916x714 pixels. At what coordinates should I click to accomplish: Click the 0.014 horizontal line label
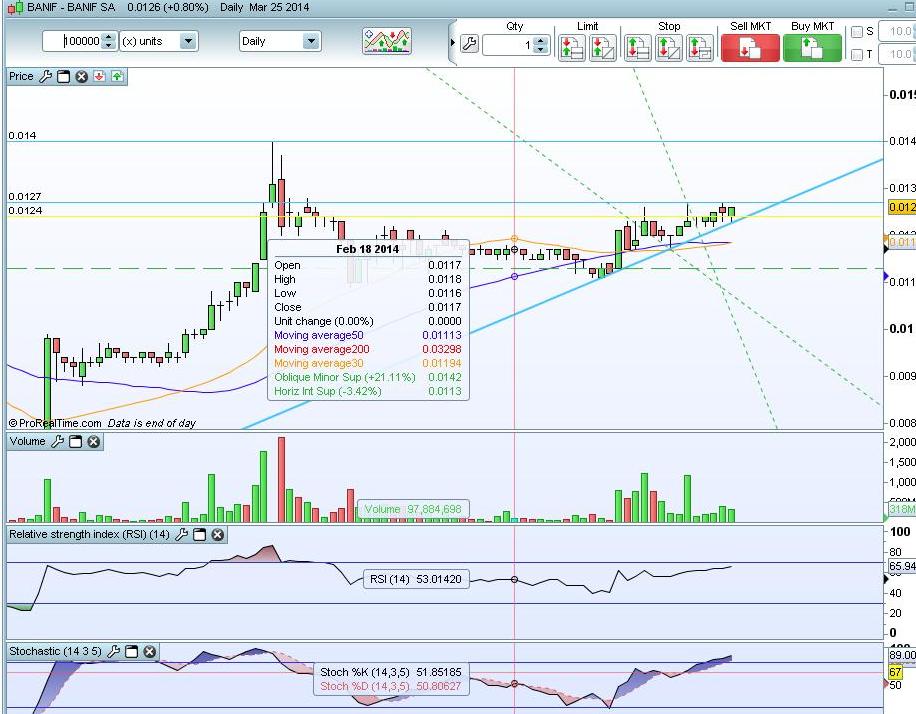pyautogui.click(x=22, y=136)
